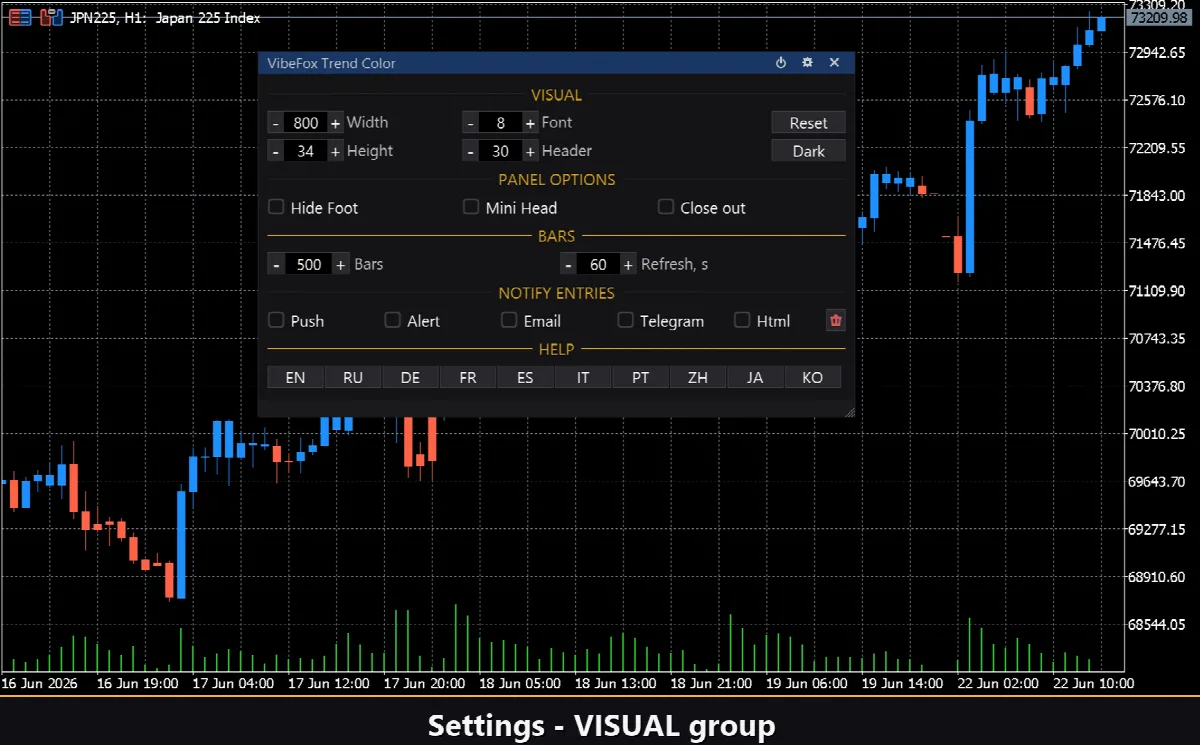This screenshot has height=745, width=1200.
Task: Click the blue list icon at chart top-left
Action: click(x=19, y=17)
